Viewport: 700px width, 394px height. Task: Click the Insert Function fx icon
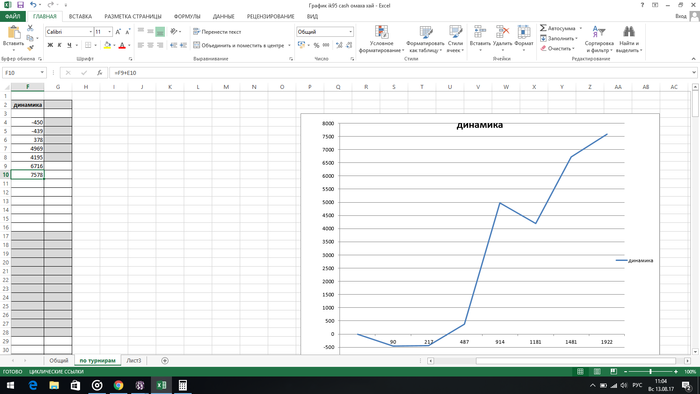pos(100,72)
